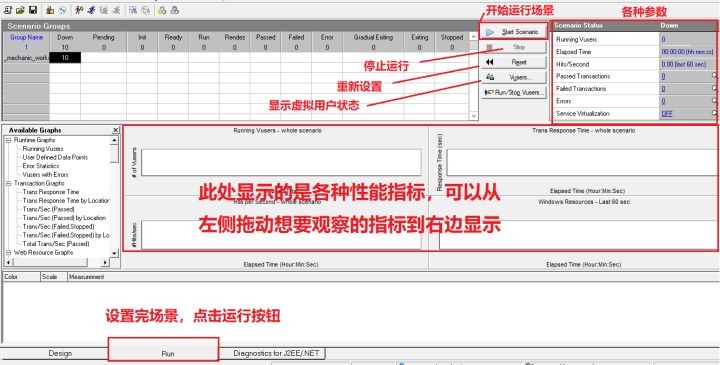Click the Scenario Groups scroll-up arrow
This screenshot has height=365, width=720.
[x=474, y=37]
